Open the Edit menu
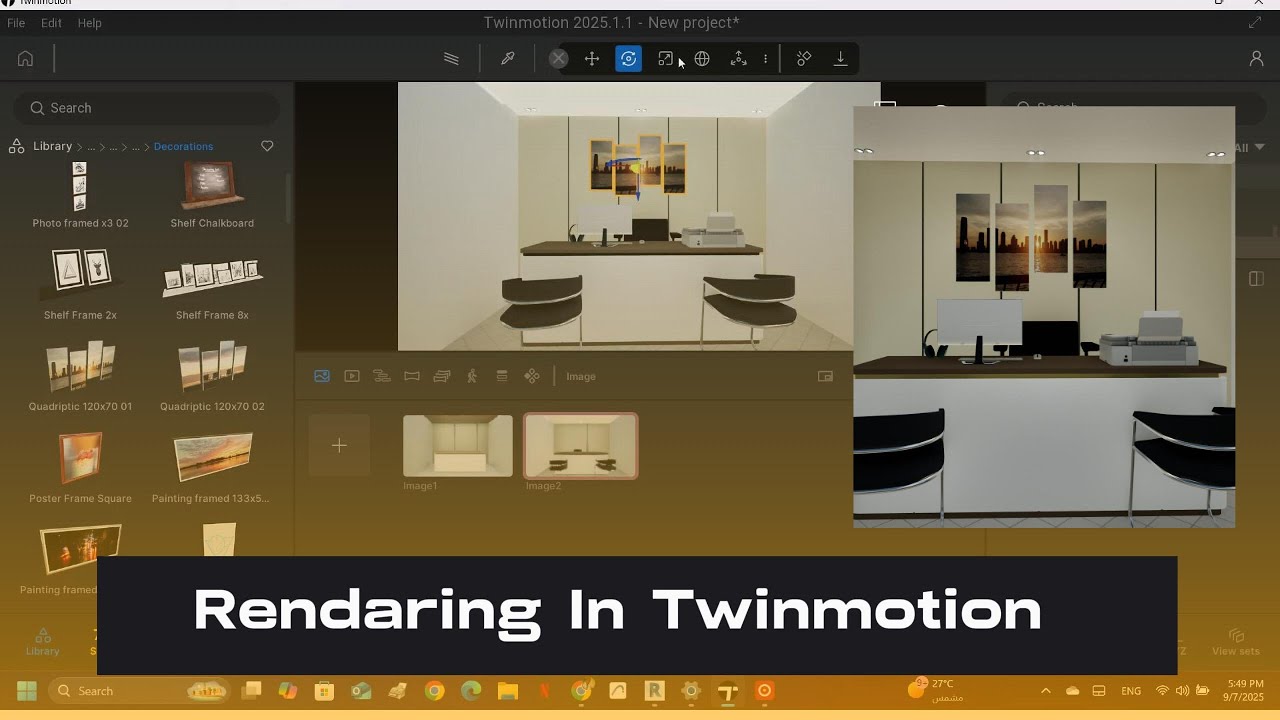Image resolution: width=1280 pixels, height=720 pixels. pos(51,23)
